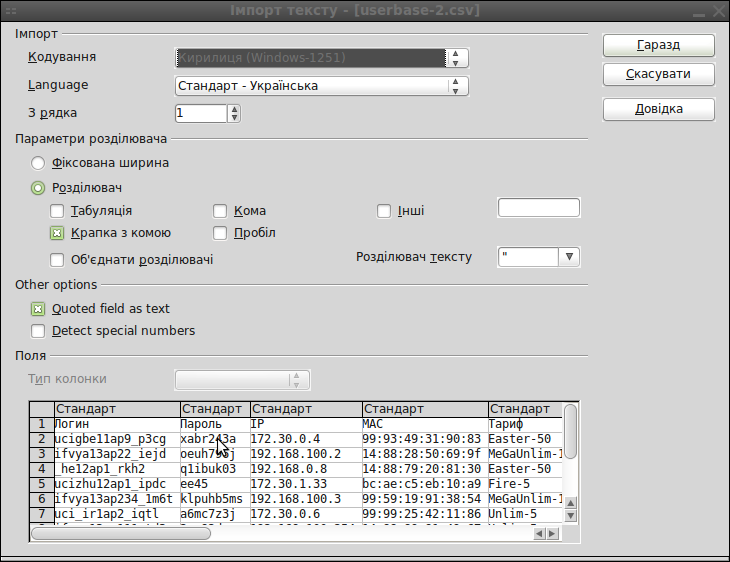Click the preview vertical scrollbar down arrow

point(570,515)
